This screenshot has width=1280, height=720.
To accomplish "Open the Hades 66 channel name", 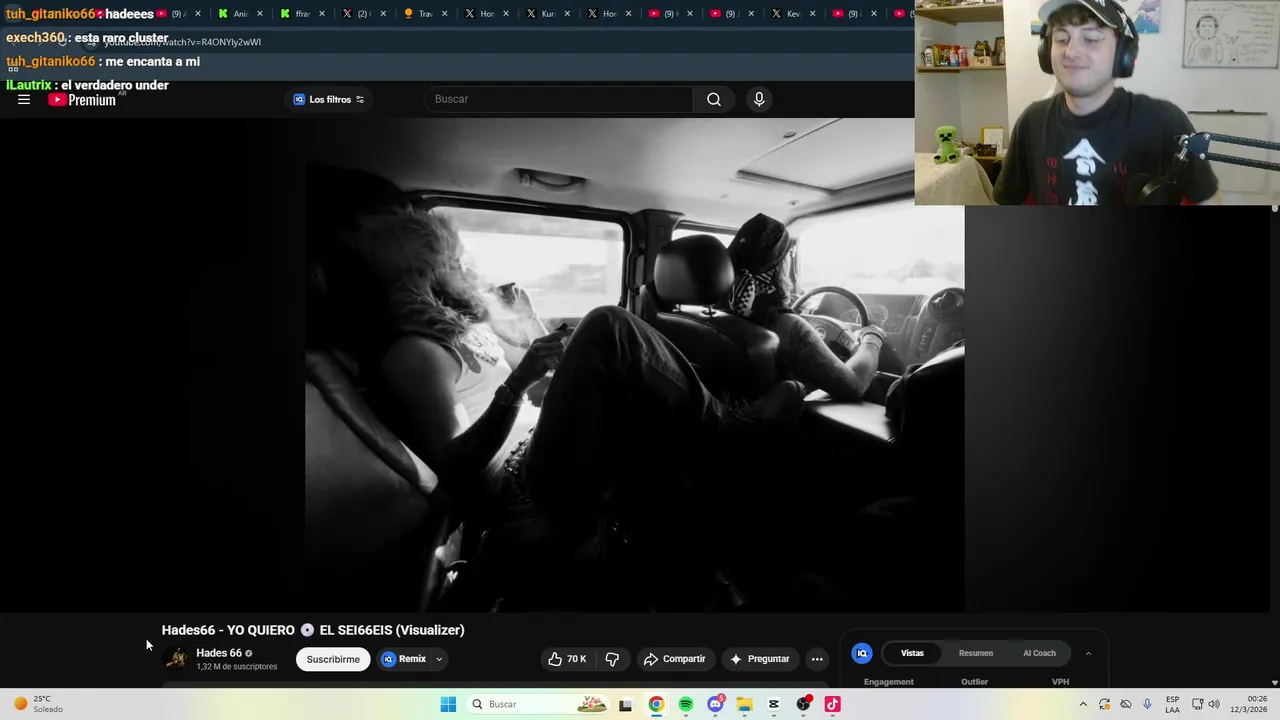I will click(x=219, y=653).
